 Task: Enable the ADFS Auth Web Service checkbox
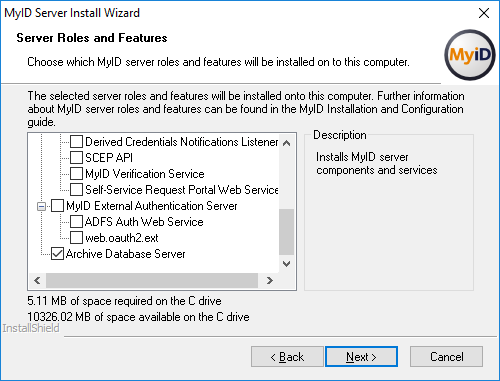76,222
